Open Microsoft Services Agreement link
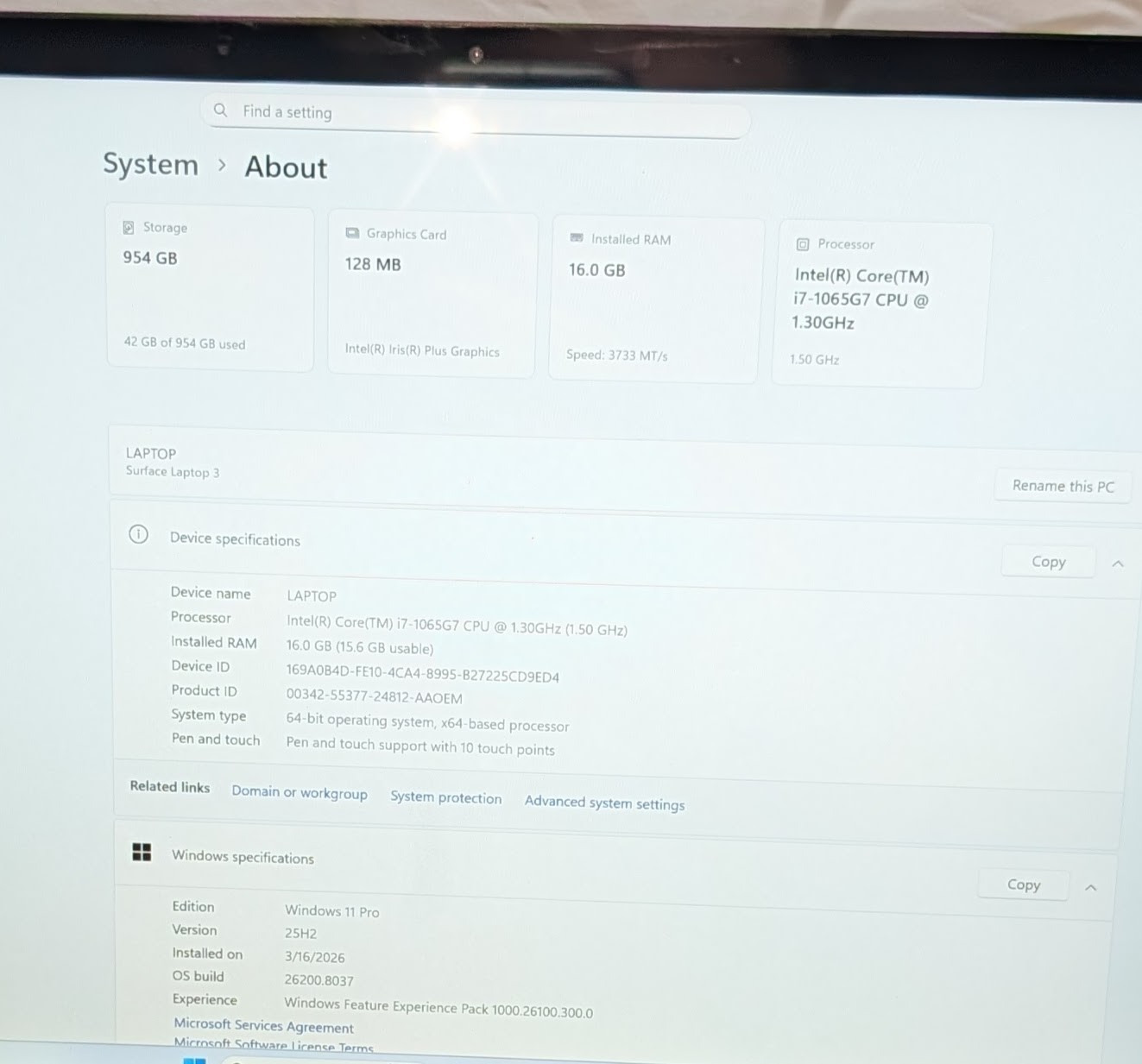 [264, 1026]
